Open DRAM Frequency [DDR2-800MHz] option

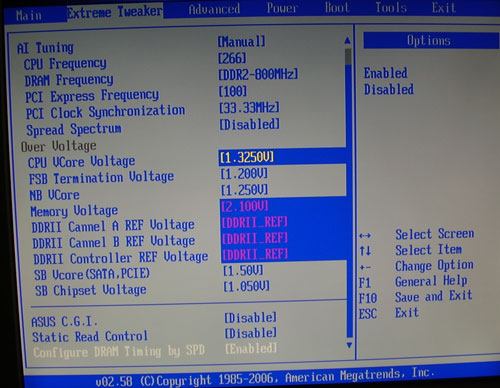(258, 74)
